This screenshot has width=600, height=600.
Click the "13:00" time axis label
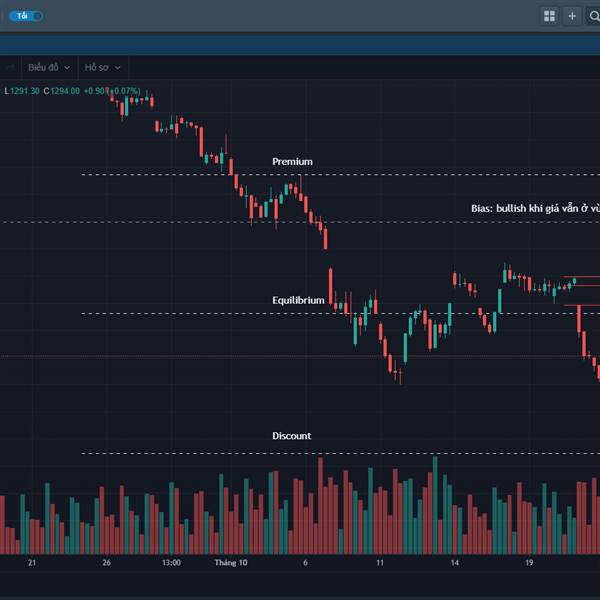[171, 563]
